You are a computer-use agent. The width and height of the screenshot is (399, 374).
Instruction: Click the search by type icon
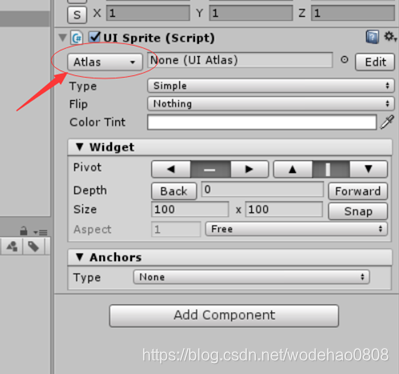[x=12, y=247]
